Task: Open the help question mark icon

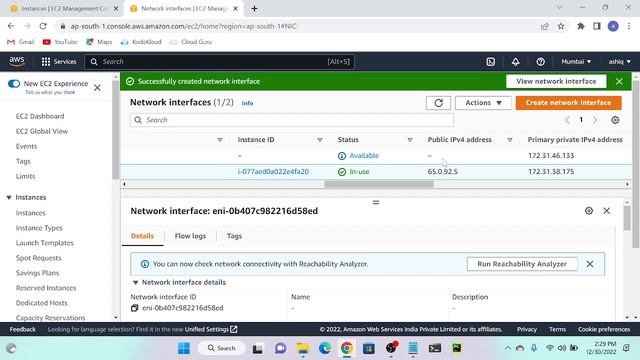Action: [540, 62]
